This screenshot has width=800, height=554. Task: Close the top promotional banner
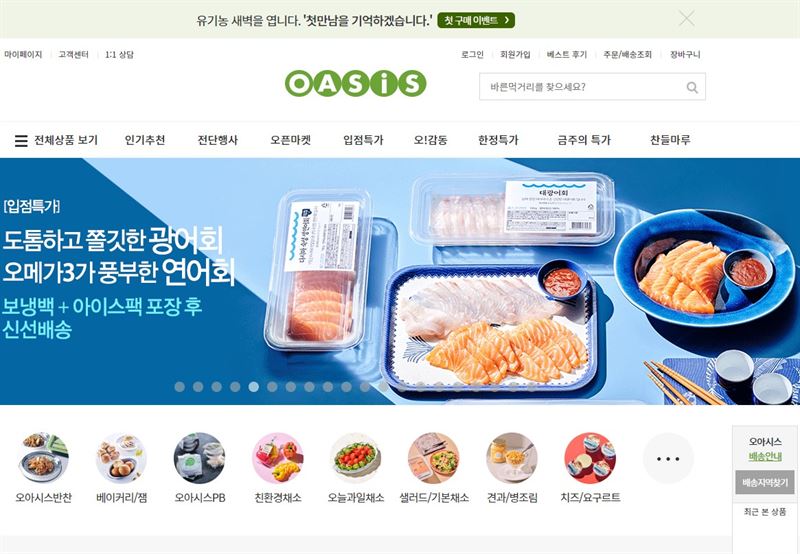[686, 19]
